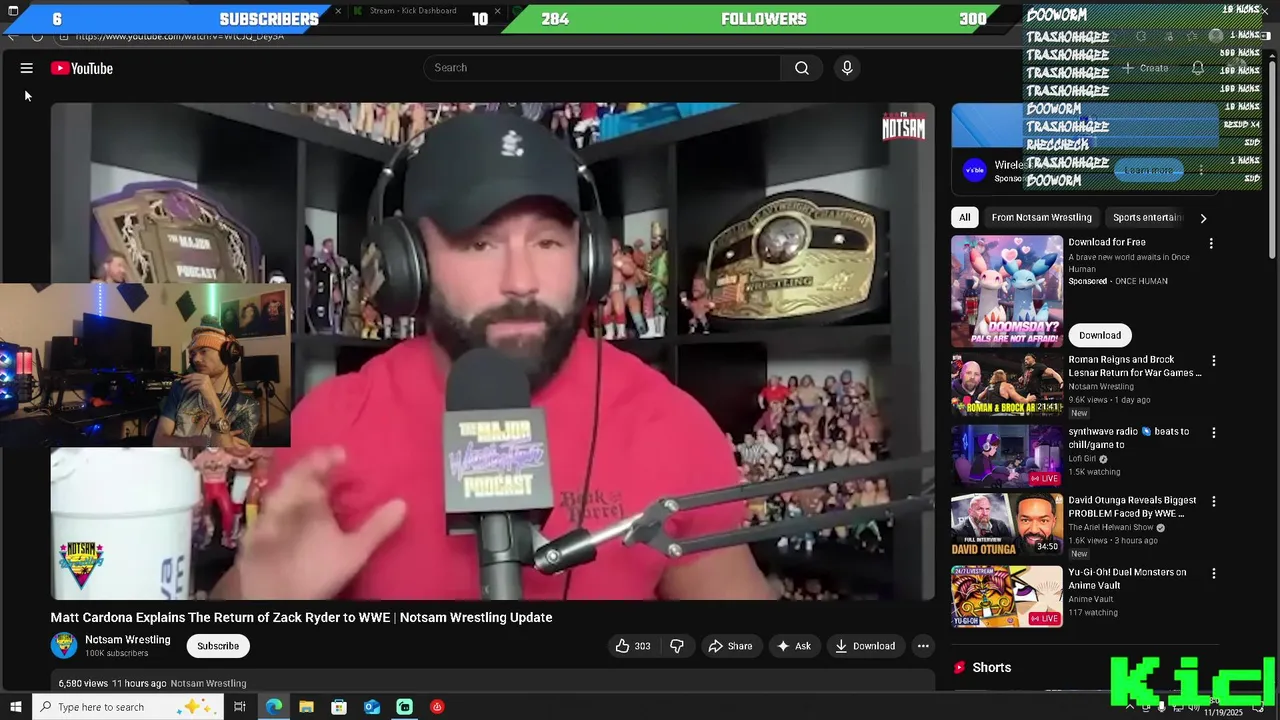Image resolution: width=1280 pixels, height=720 pixels.
Task: Click The Ariel Helwani Show channel name
Action: (x=1110, y=527)
